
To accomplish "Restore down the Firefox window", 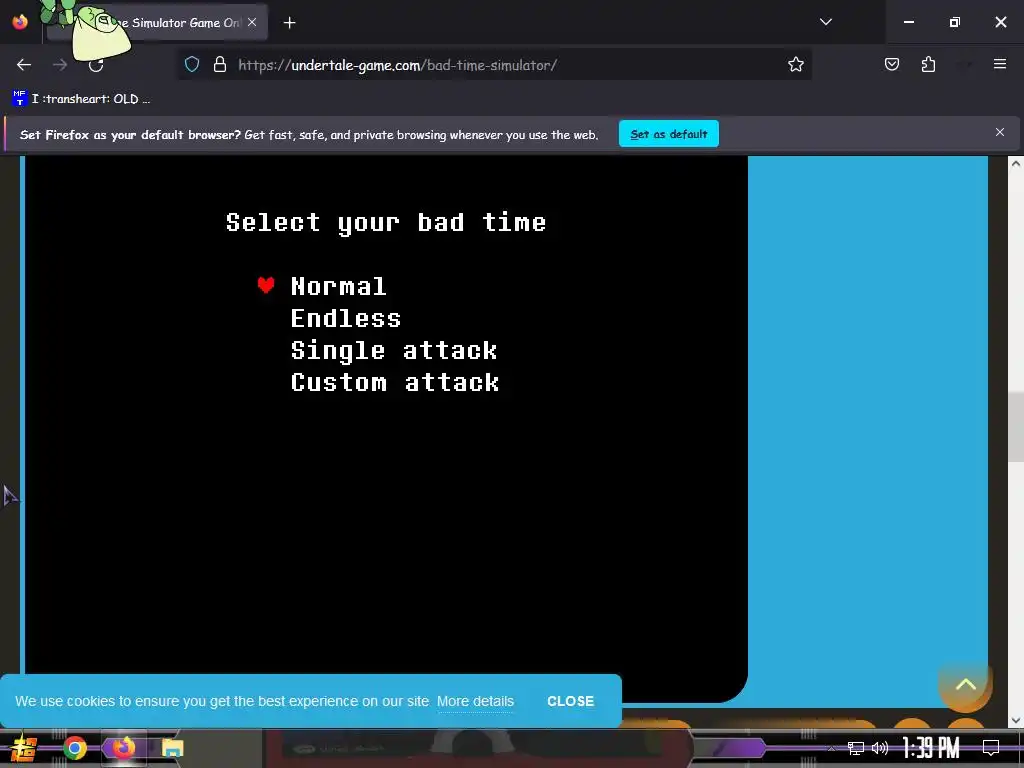I will click(x=954, y=22).
